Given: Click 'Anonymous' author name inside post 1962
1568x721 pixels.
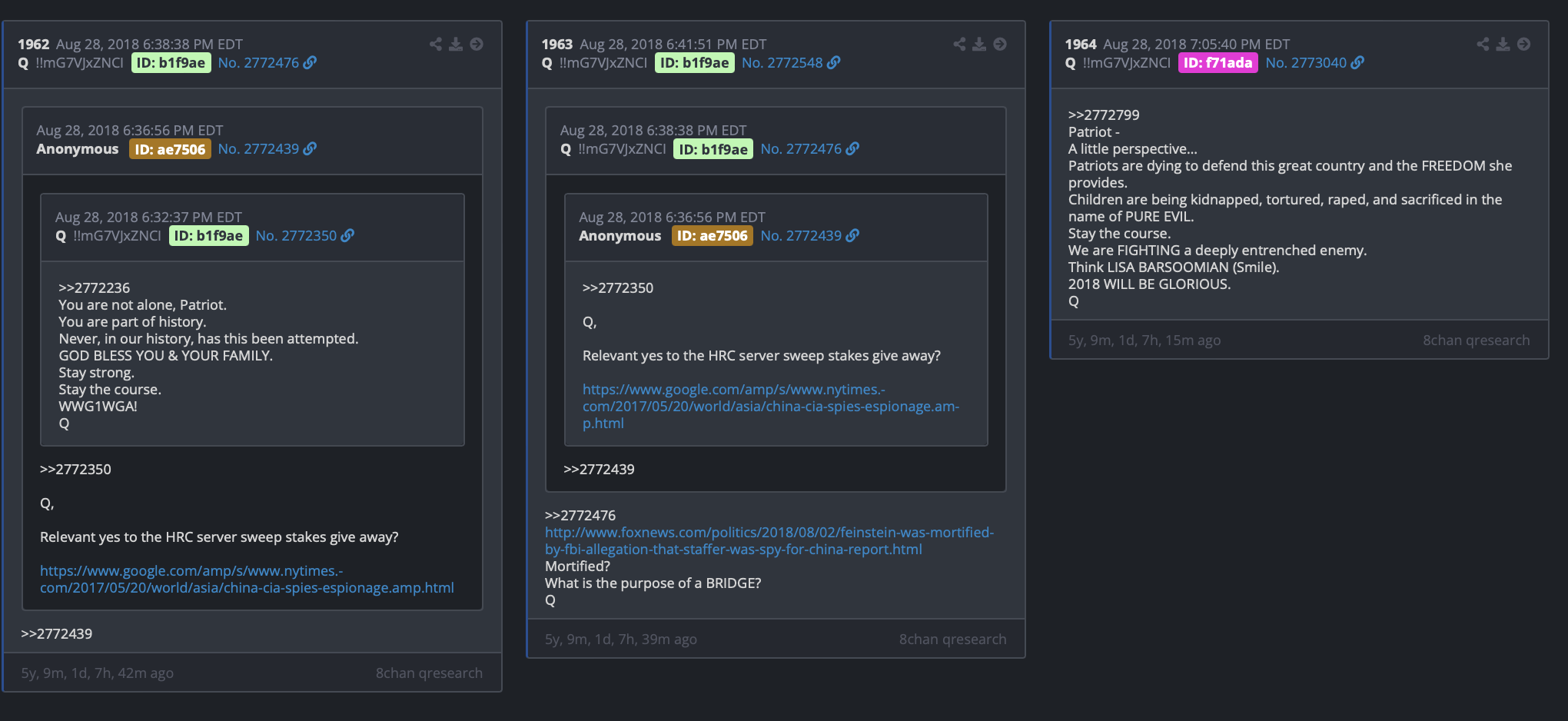Looking at the screenshot, I should (x=78, y=148).
